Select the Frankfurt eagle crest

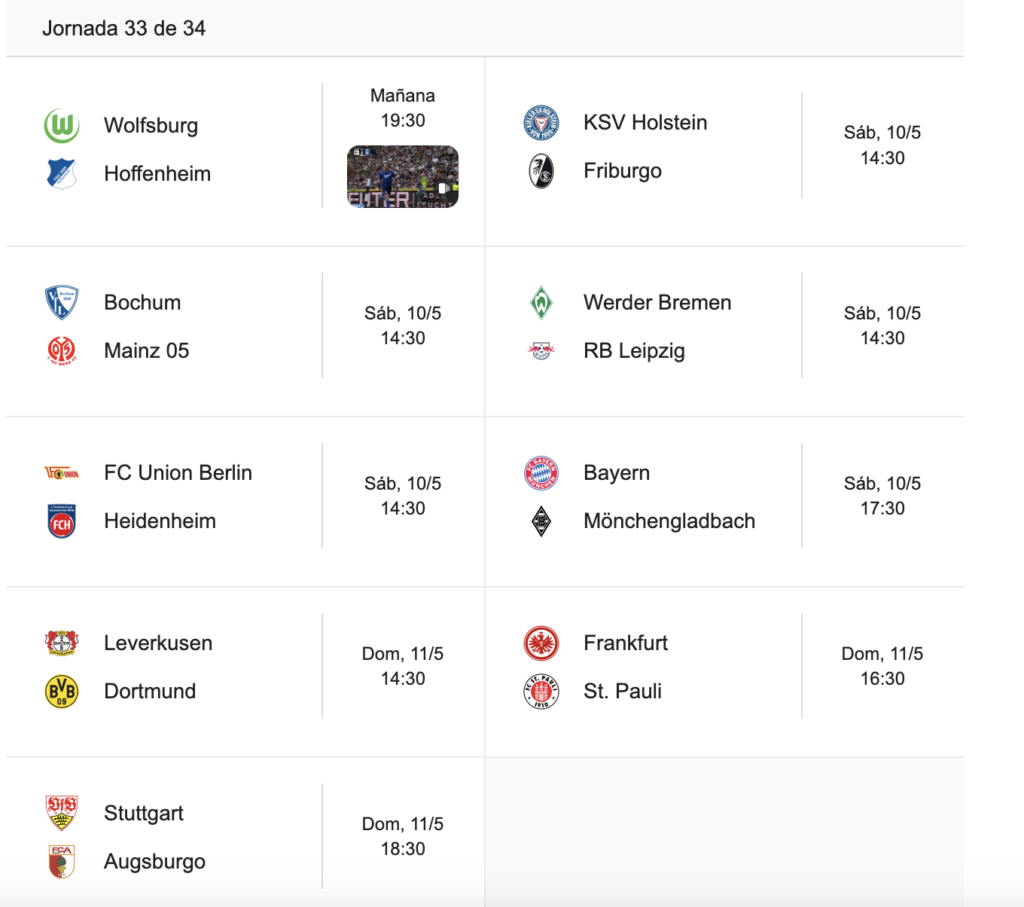[541, 643]
